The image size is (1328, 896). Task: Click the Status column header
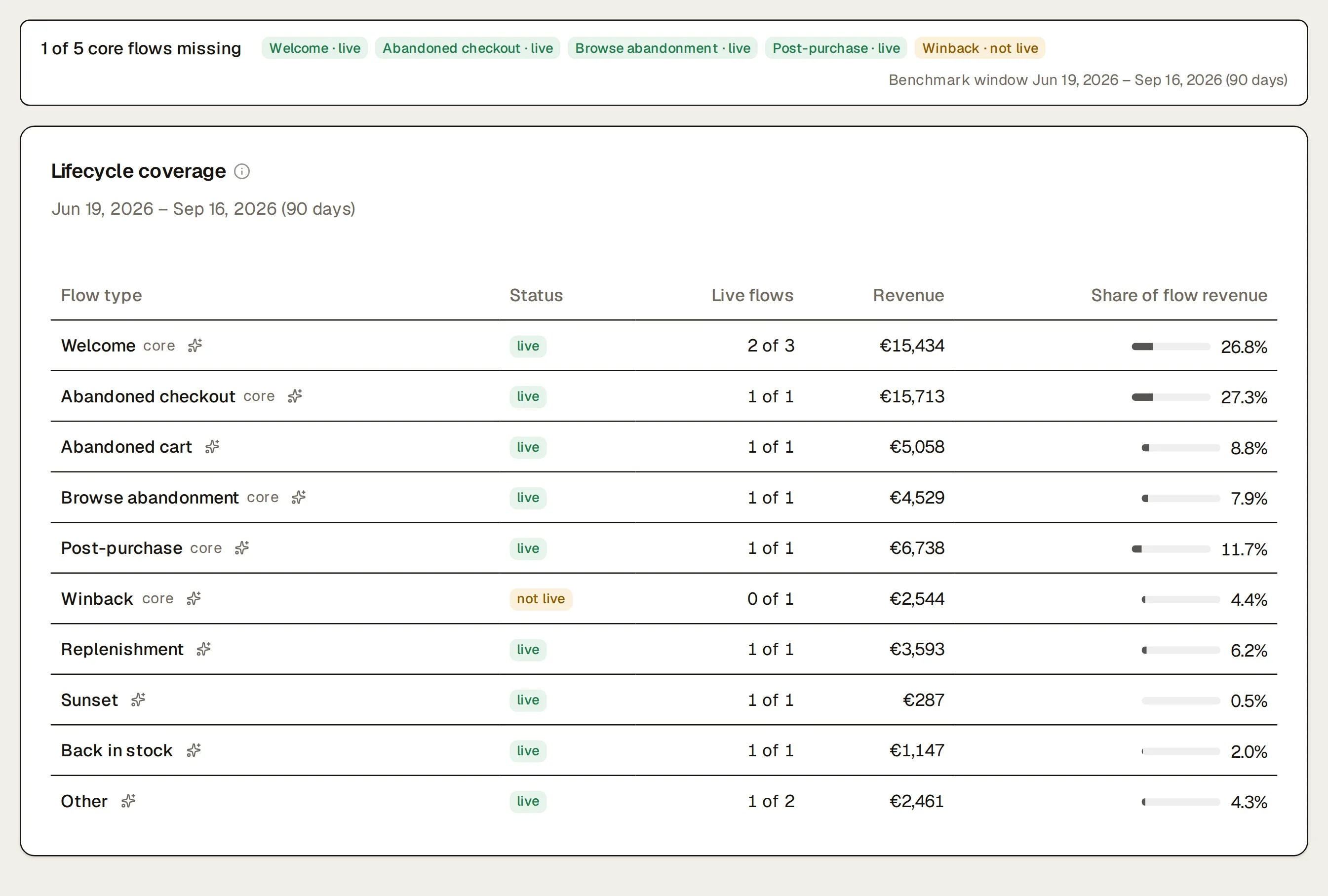[x=536, y=295]
